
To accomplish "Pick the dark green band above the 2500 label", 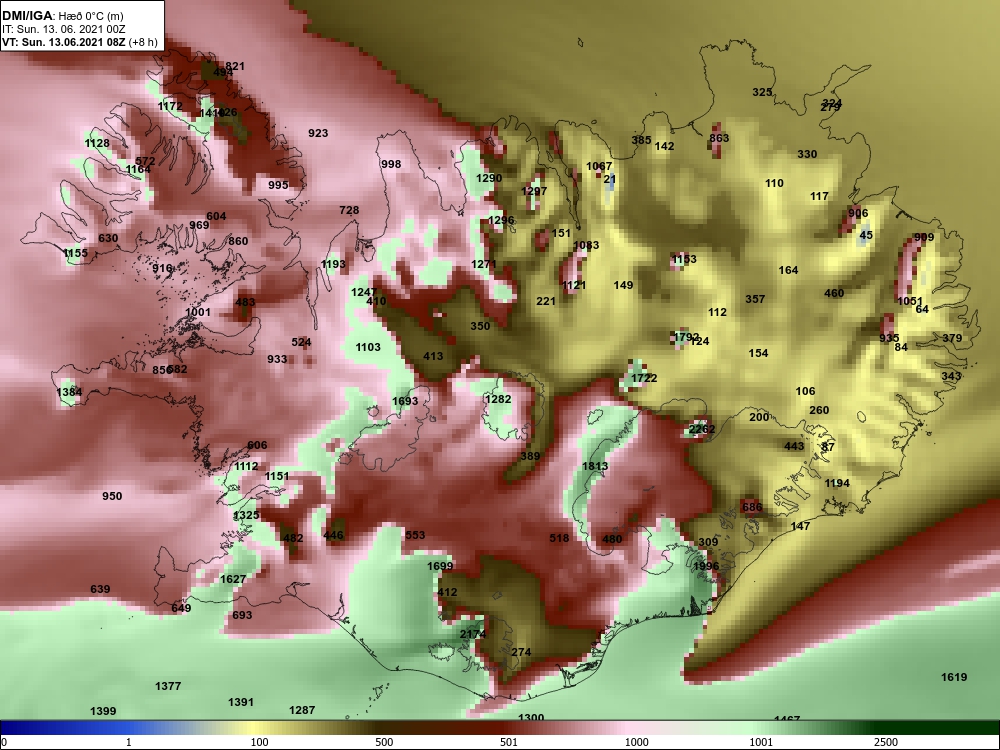I will (x=886, y=728).
